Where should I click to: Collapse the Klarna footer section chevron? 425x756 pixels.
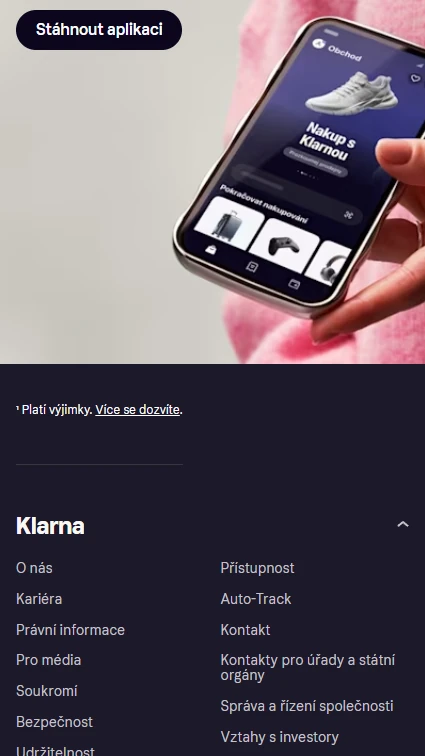(x=402, y=525)
